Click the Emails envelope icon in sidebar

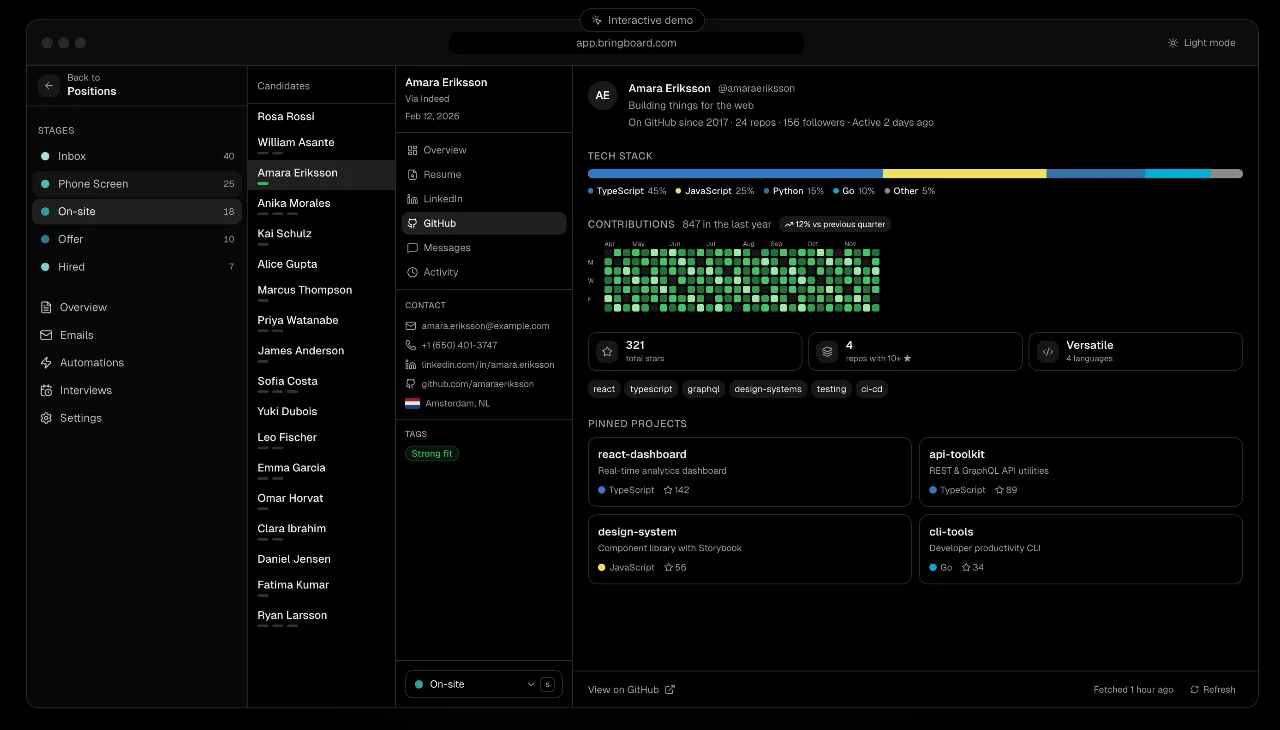pyautogui.click(x=46, y=335)
